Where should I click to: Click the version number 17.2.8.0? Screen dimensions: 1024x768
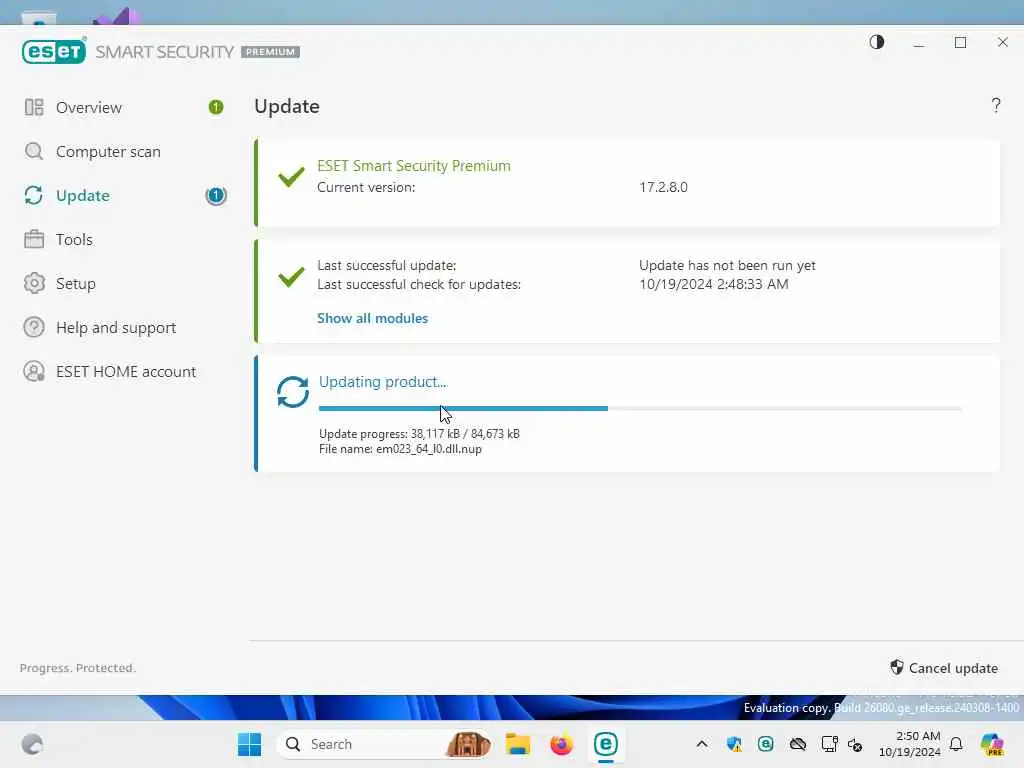pyautogui.click(x=664, y=187)
